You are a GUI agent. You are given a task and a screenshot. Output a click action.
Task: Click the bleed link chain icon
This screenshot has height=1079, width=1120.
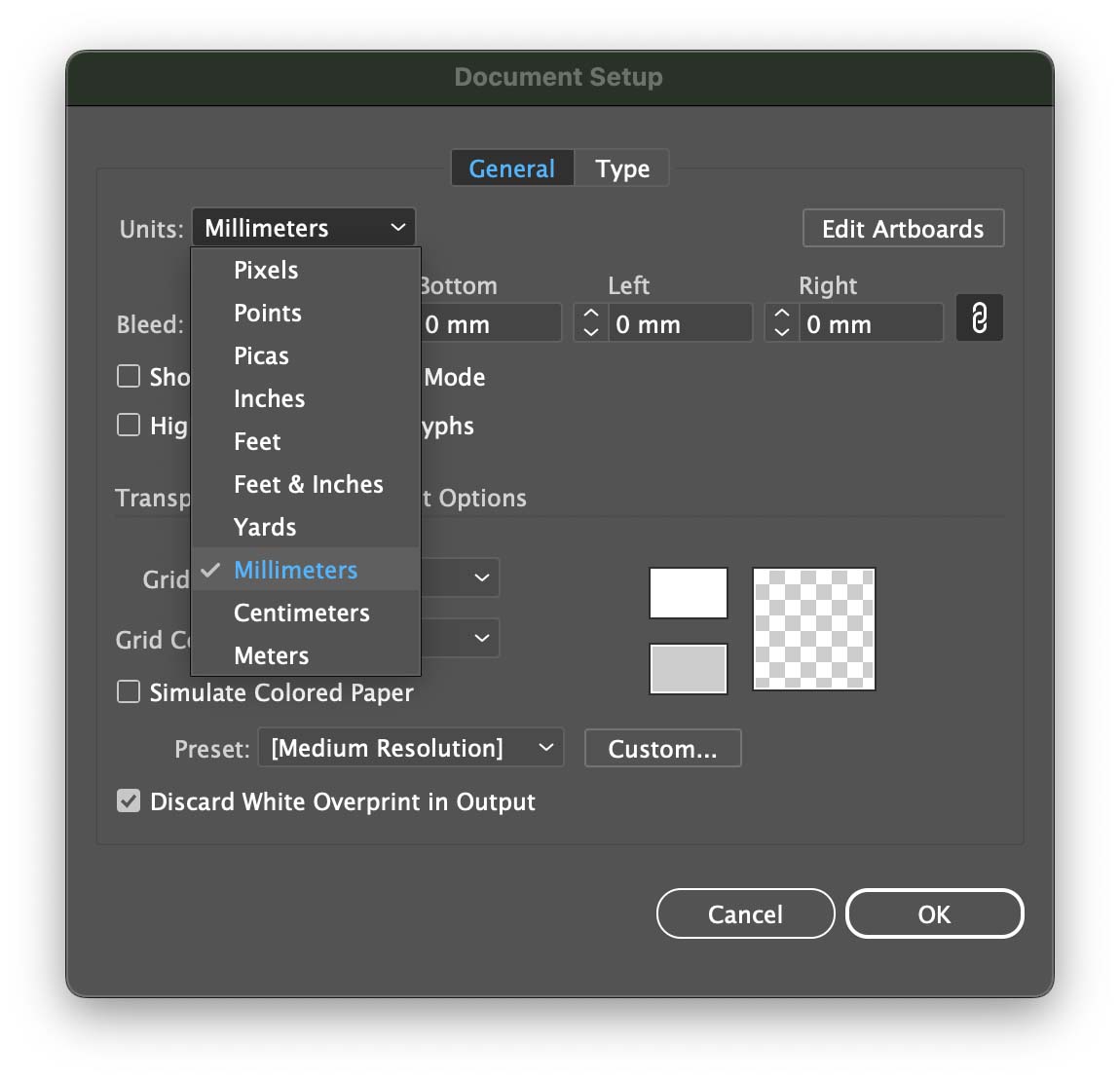point(979,319)
